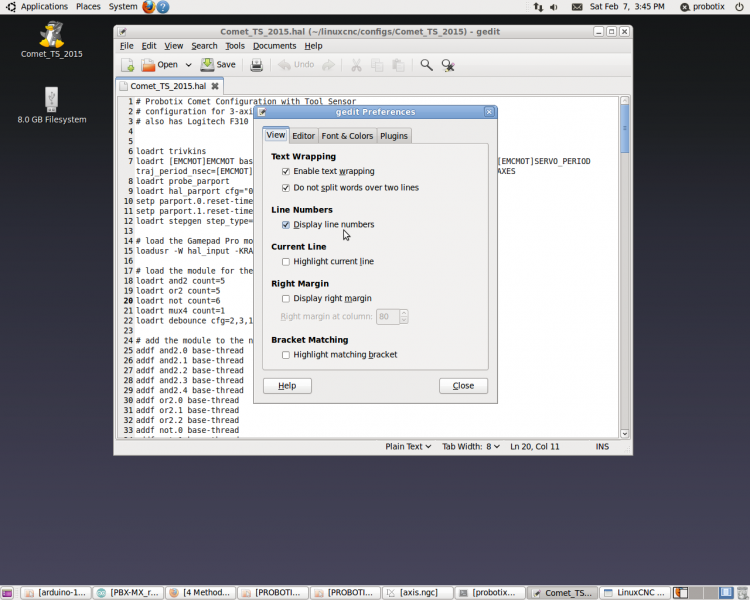750x600 pixels.
Task: Open the Comet_TS_2015 desktop icon
Action: coord(52,37)
